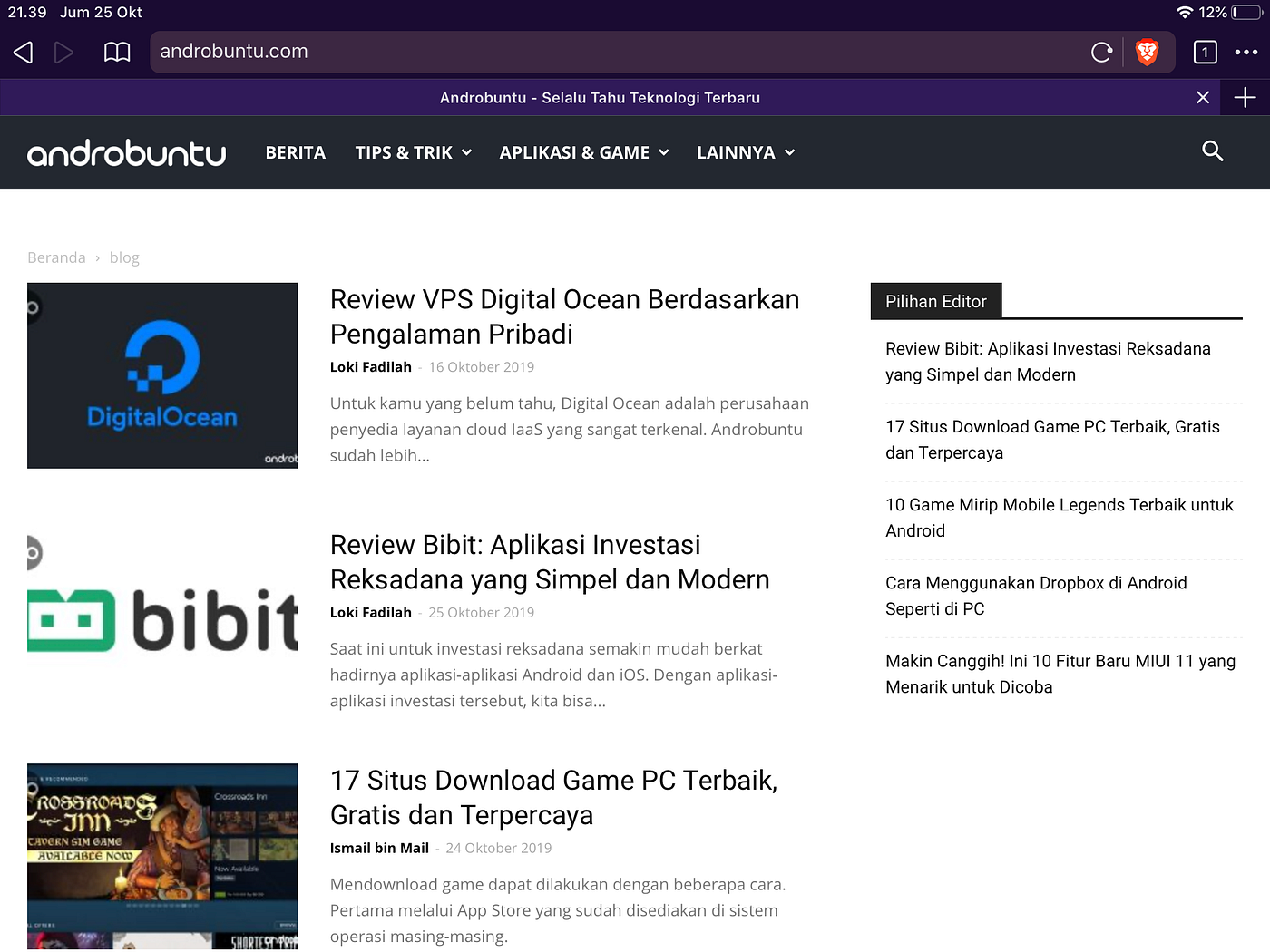Click the excerpt starting 'Untuk kamu yang belum tahu'
Screen dimensions: 1270x952
point(570,430)
